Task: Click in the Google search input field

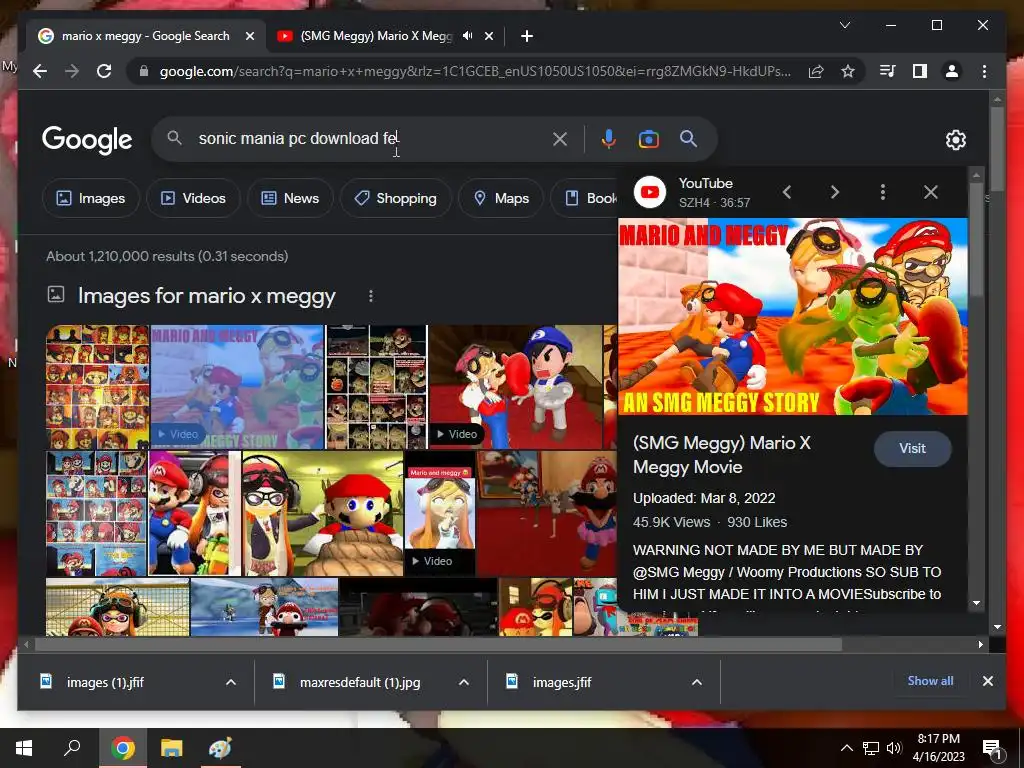Action: [x=372, y=138]
